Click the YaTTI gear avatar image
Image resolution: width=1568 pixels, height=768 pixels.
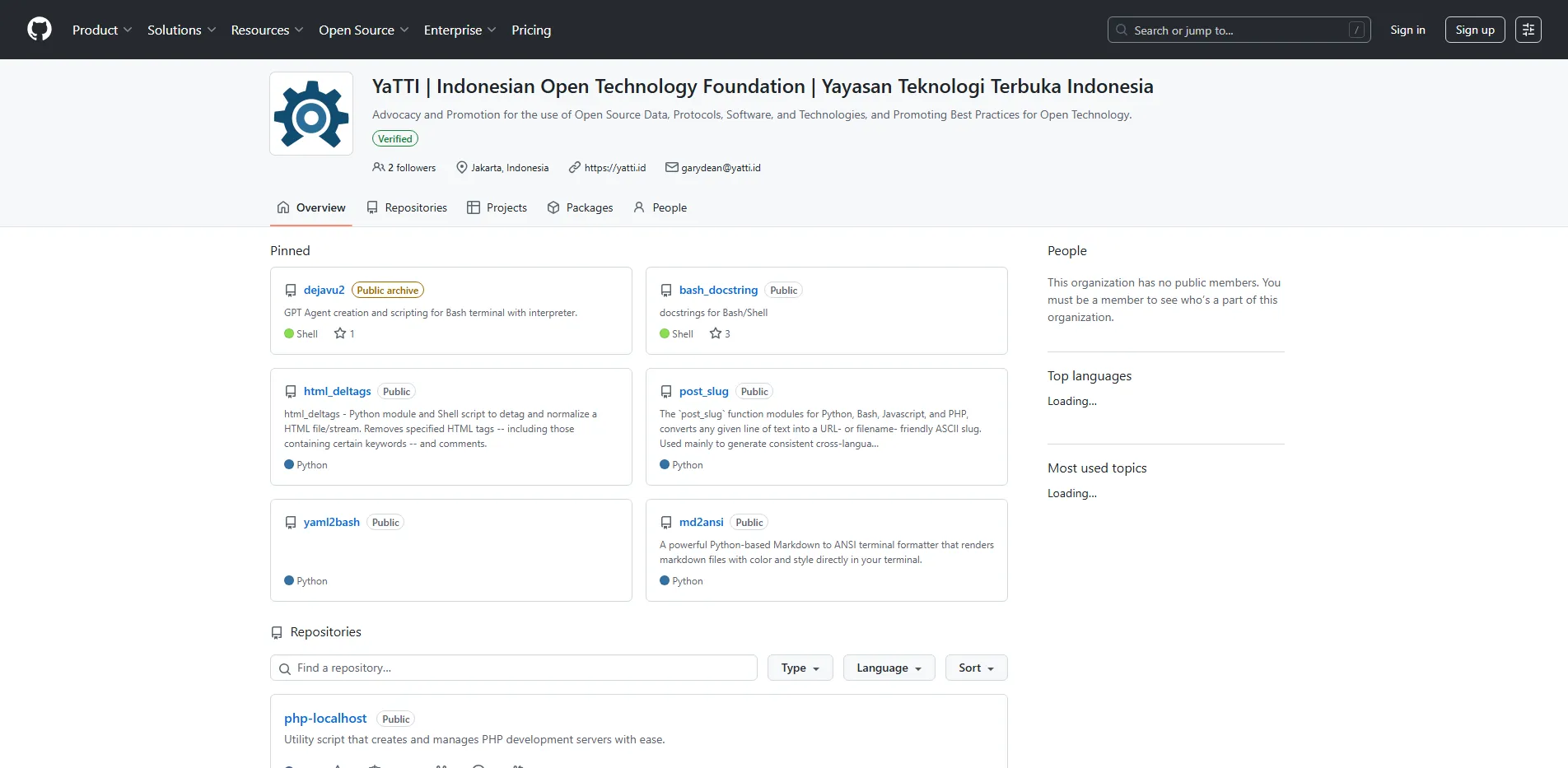coord(311,114)
